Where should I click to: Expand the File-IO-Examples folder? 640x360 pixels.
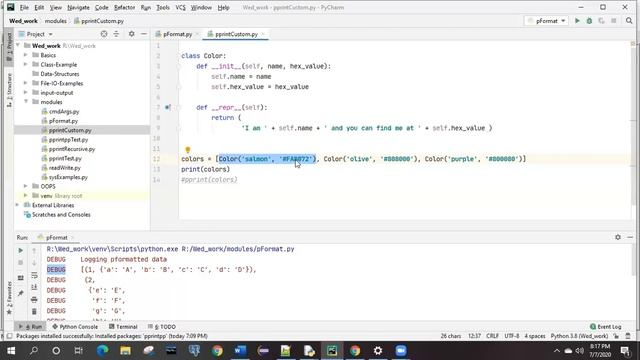[x=26, y=83]
